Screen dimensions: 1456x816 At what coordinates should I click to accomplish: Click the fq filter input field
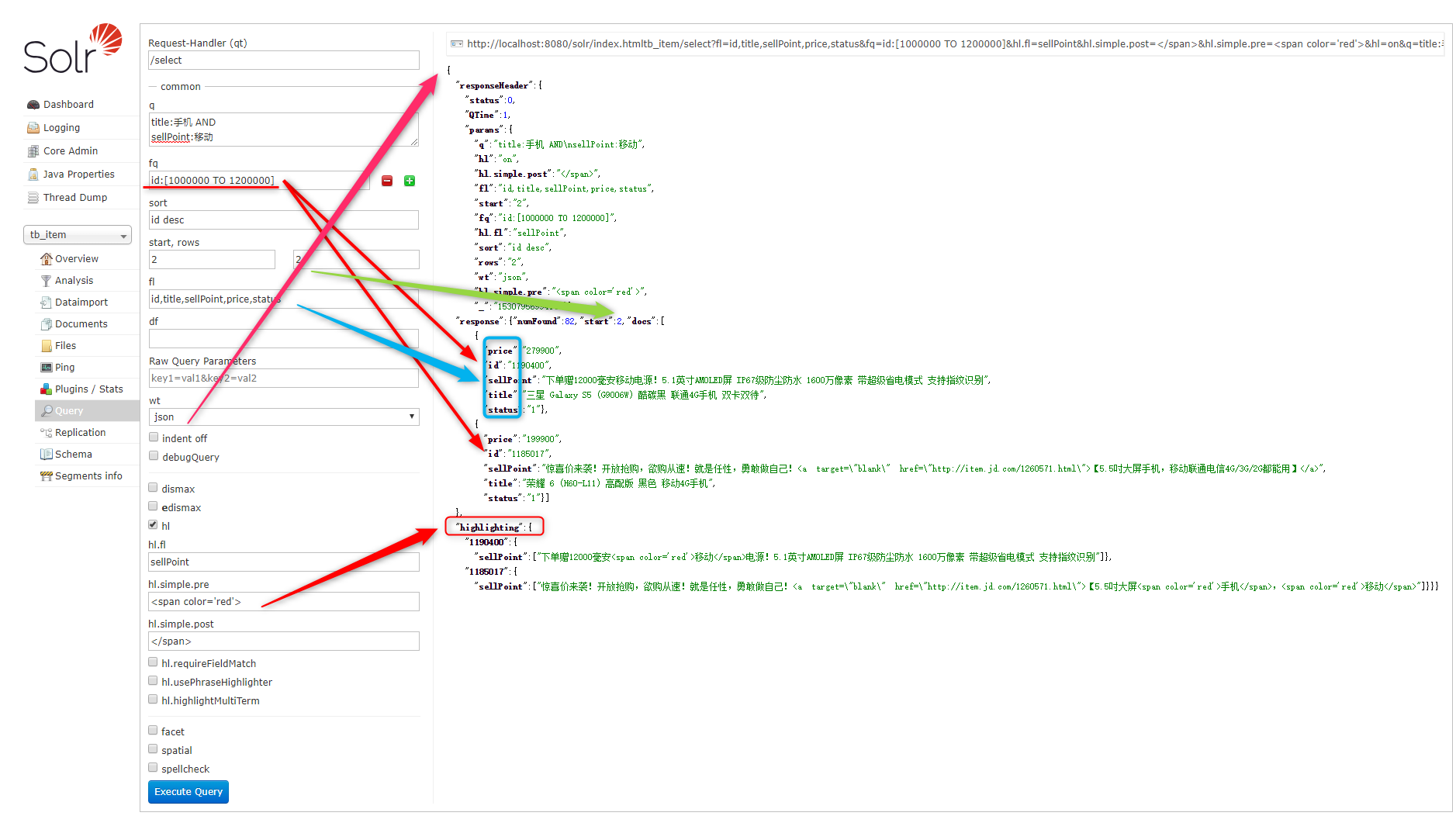[259, 181]
